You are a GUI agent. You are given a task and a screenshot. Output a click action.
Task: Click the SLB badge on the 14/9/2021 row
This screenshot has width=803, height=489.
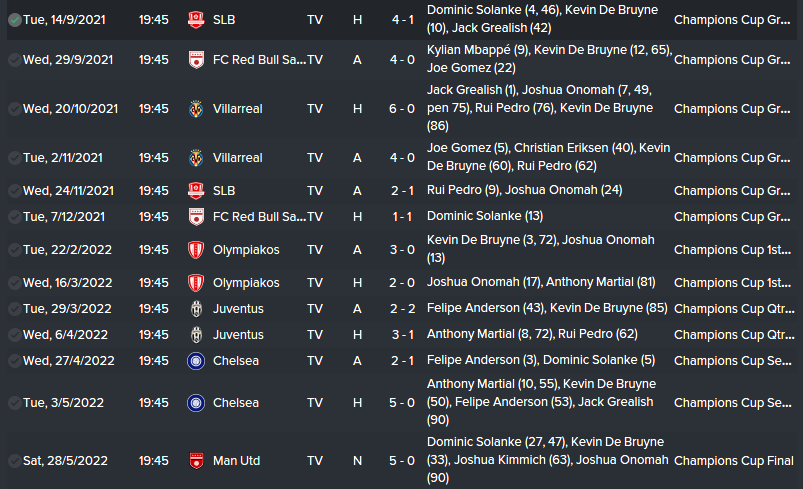click(196, 20)
